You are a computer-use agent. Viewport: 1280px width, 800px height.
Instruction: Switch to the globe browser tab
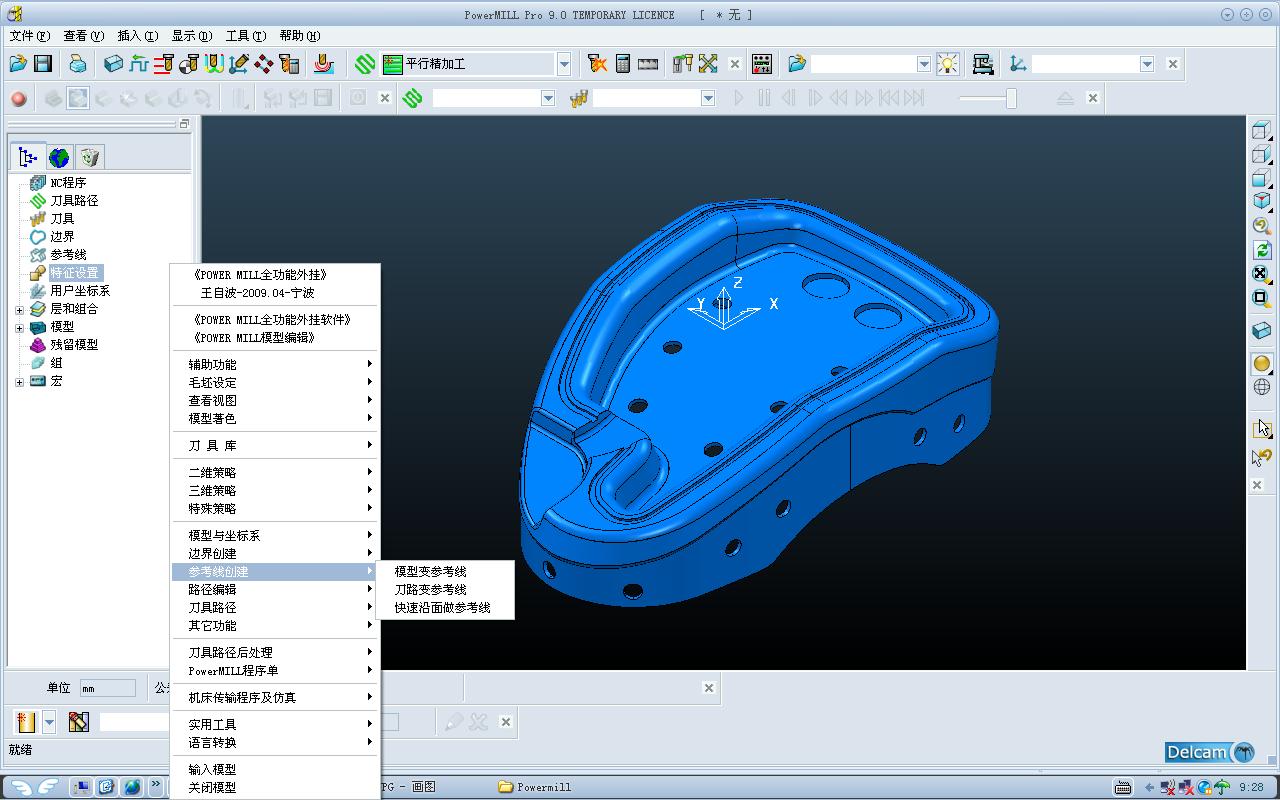point(59,157)
